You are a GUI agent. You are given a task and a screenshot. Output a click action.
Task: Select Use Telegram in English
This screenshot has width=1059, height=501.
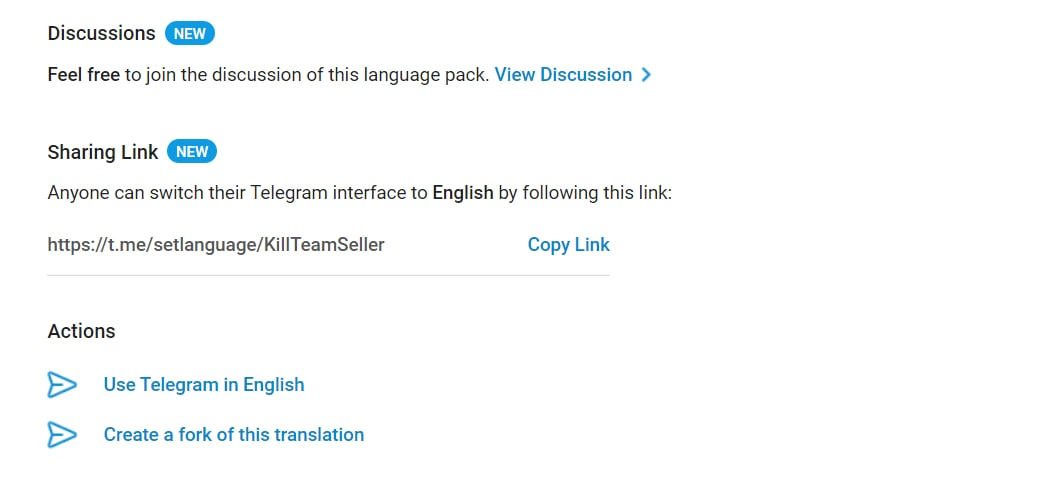coord(204,385)
